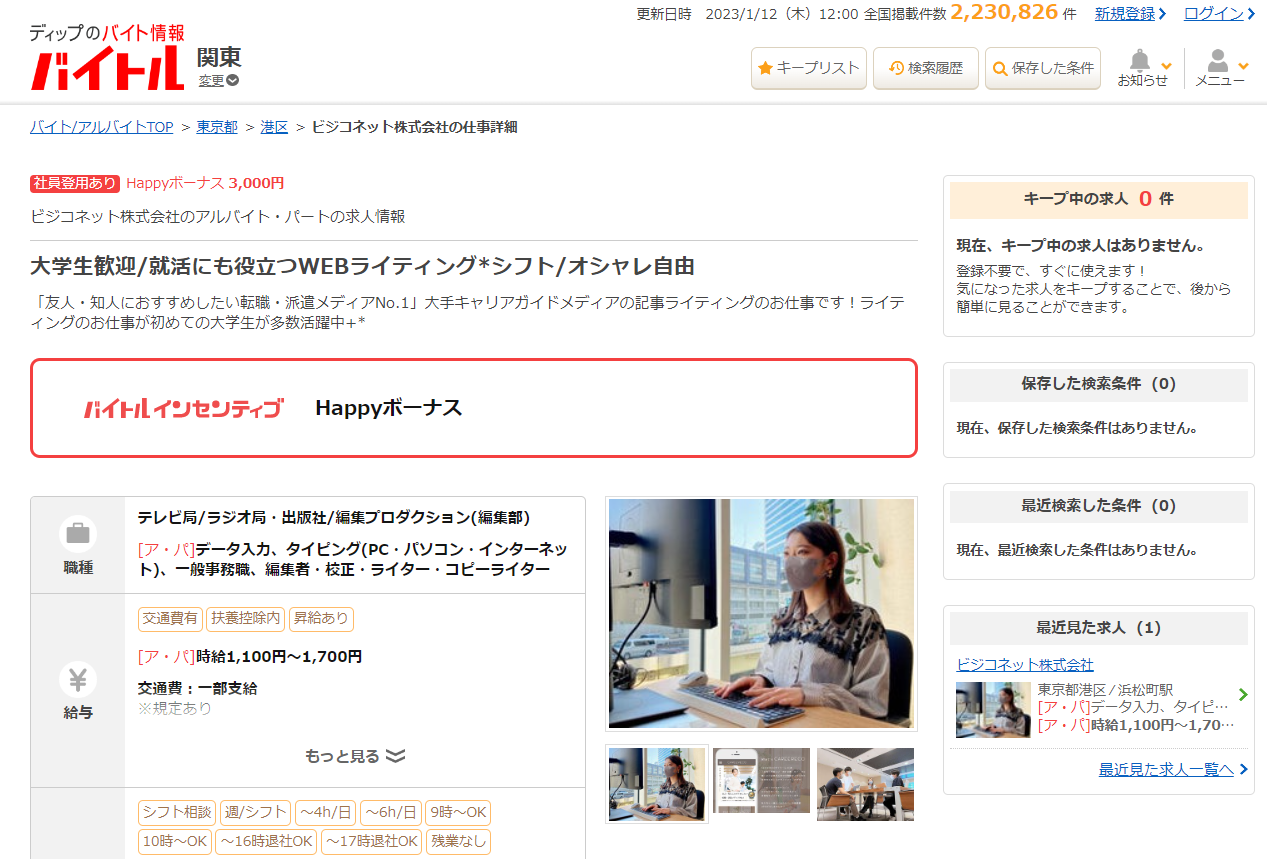The image size is (1267, 859).
Task: Click Happyボーナス 3,000円 text
Action: click(x=205, y=183)
